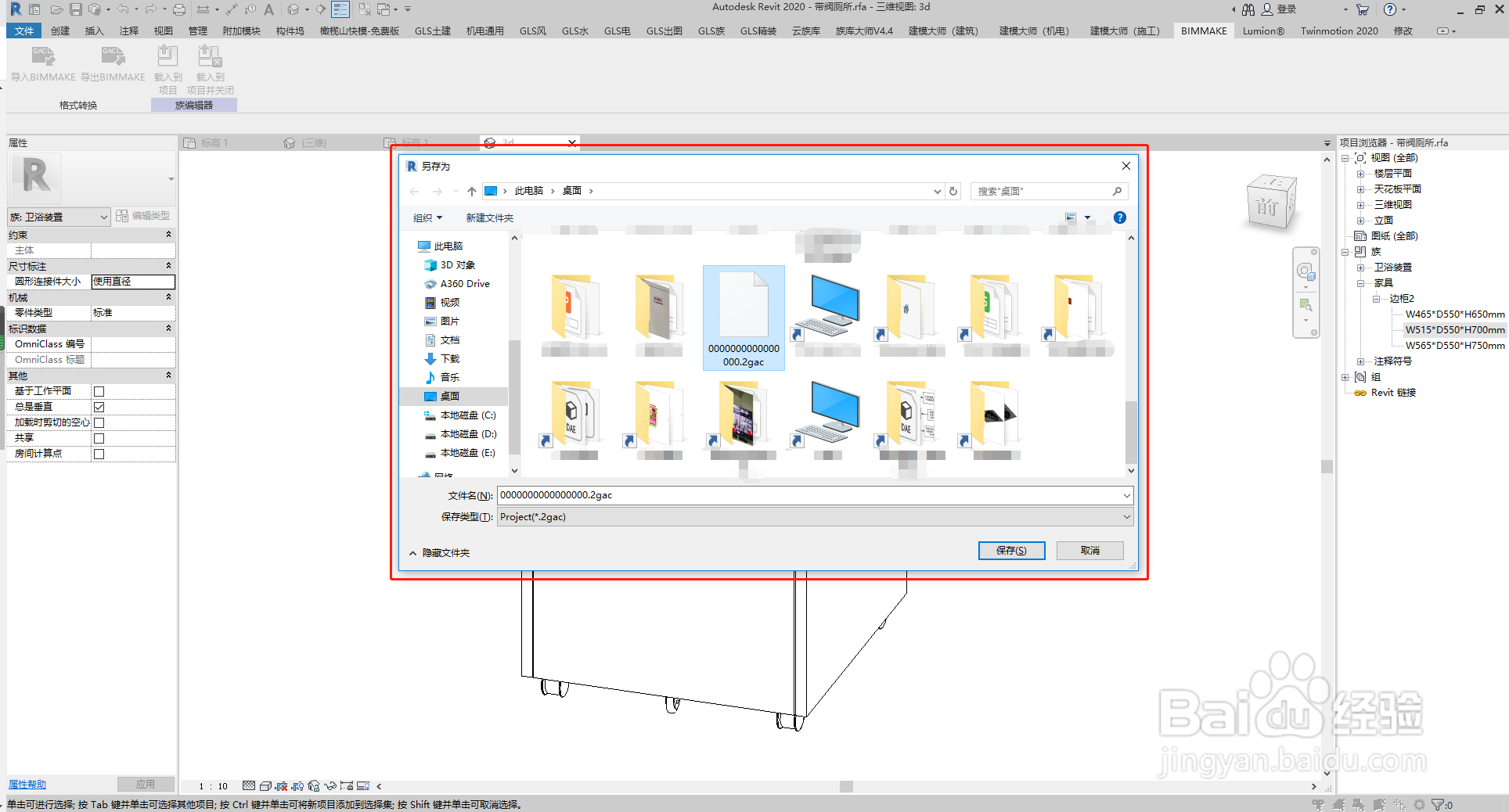Viewport: 1509px width, 812px height.
Task: Open the 保存类型 Project(*.2gac) dropdown
Action: (815, 517)
